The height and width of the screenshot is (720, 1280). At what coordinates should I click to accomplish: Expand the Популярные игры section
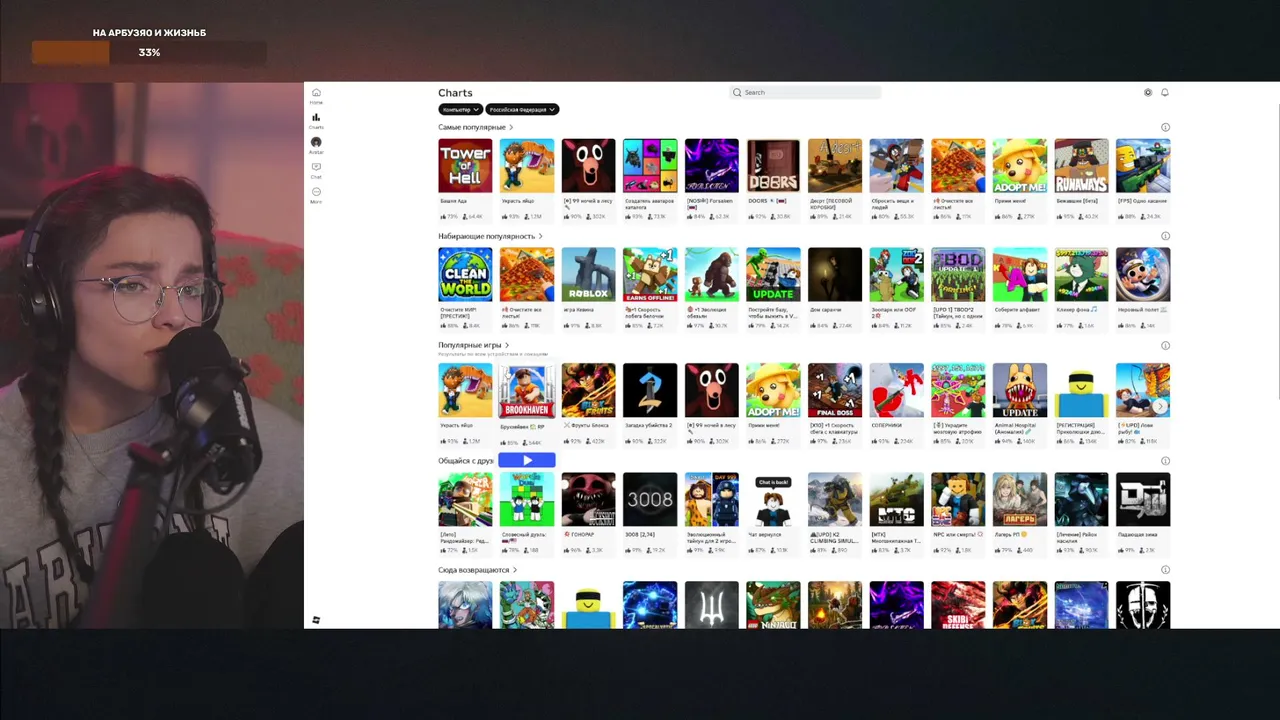[x=474, y=346]
